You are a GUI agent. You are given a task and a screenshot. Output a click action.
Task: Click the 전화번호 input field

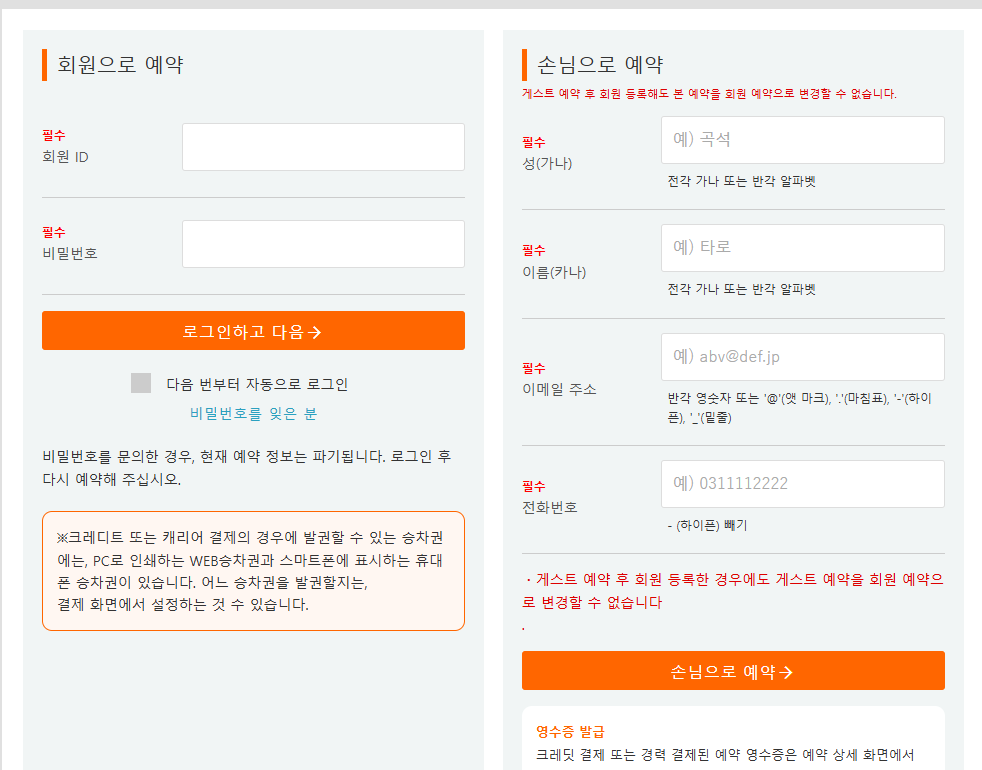pyautogui.click(x=802, y=484)
